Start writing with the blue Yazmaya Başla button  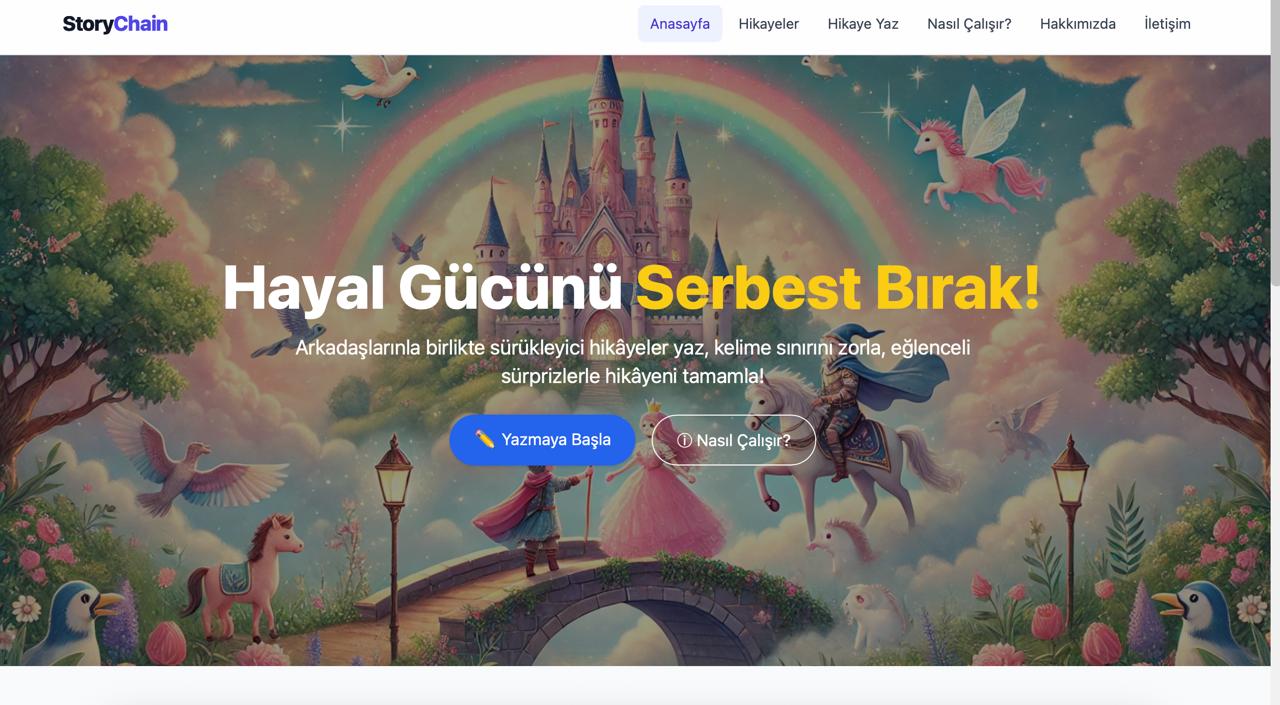tap(542, 440)
